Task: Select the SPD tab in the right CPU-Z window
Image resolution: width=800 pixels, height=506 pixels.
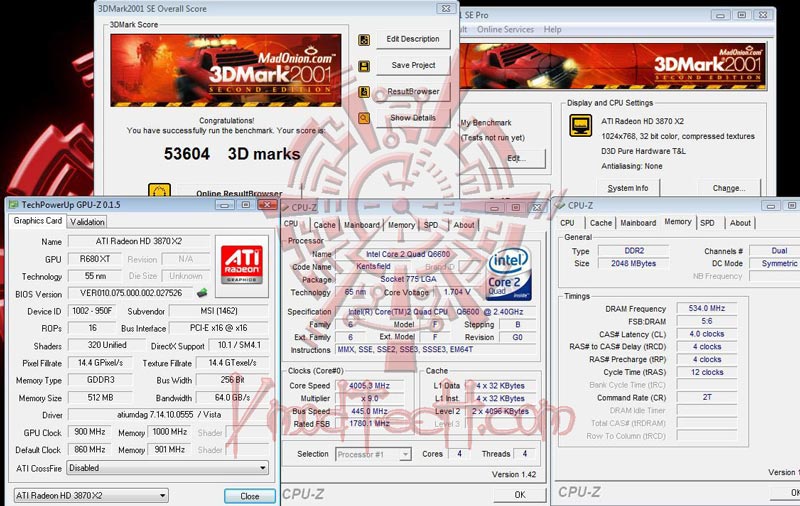Action: click(707, 223)
